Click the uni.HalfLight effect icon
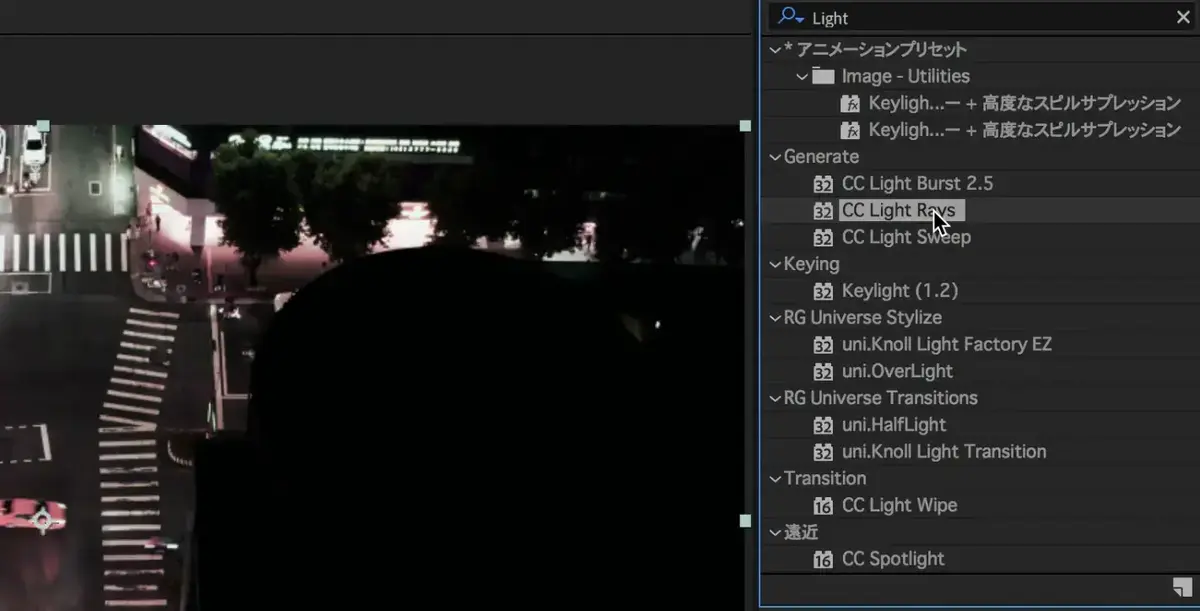The height and width of the screenshot is (611, 1200). [x=823, y=425]
